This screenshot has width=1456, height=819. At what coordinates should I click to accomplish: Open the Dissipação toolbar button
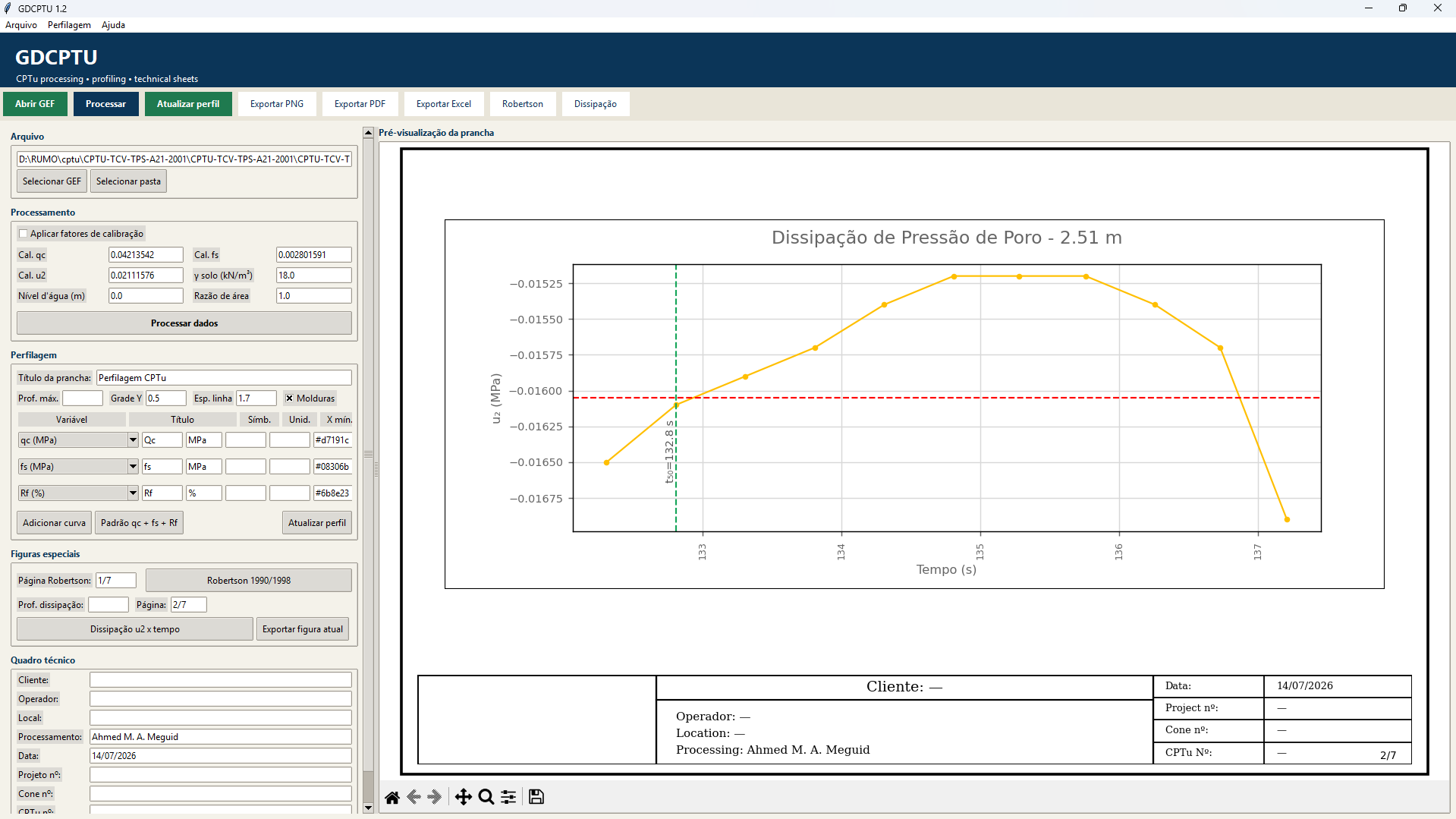(596, 104)
